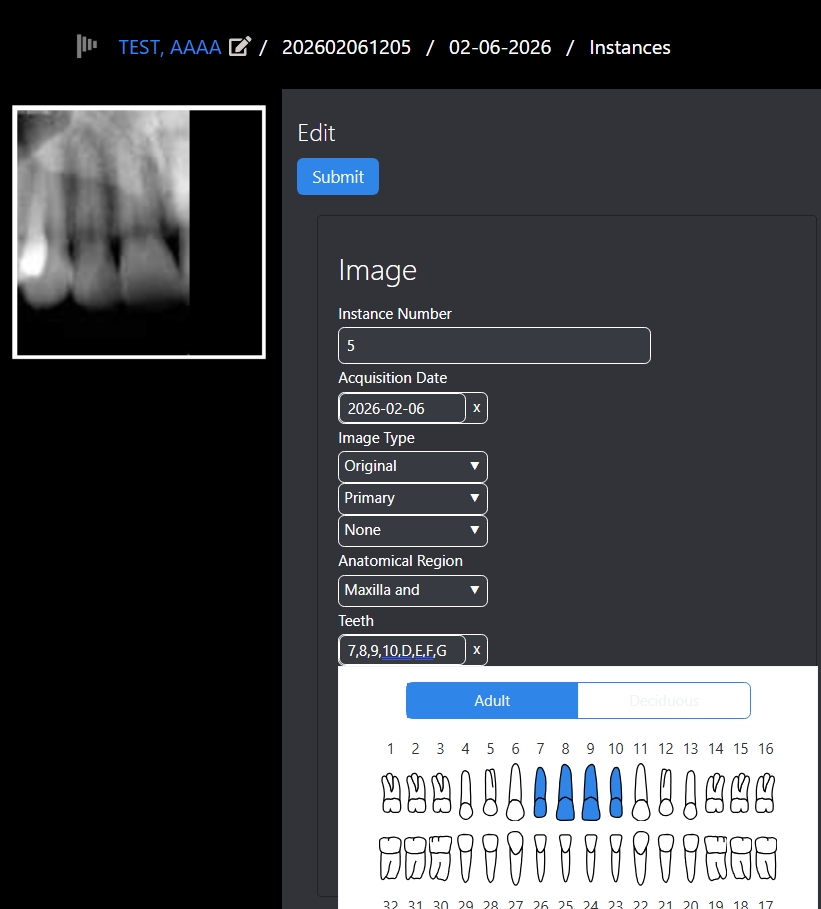
Task: Clear the Teeth selection
Action: click(x=477, y=650)
